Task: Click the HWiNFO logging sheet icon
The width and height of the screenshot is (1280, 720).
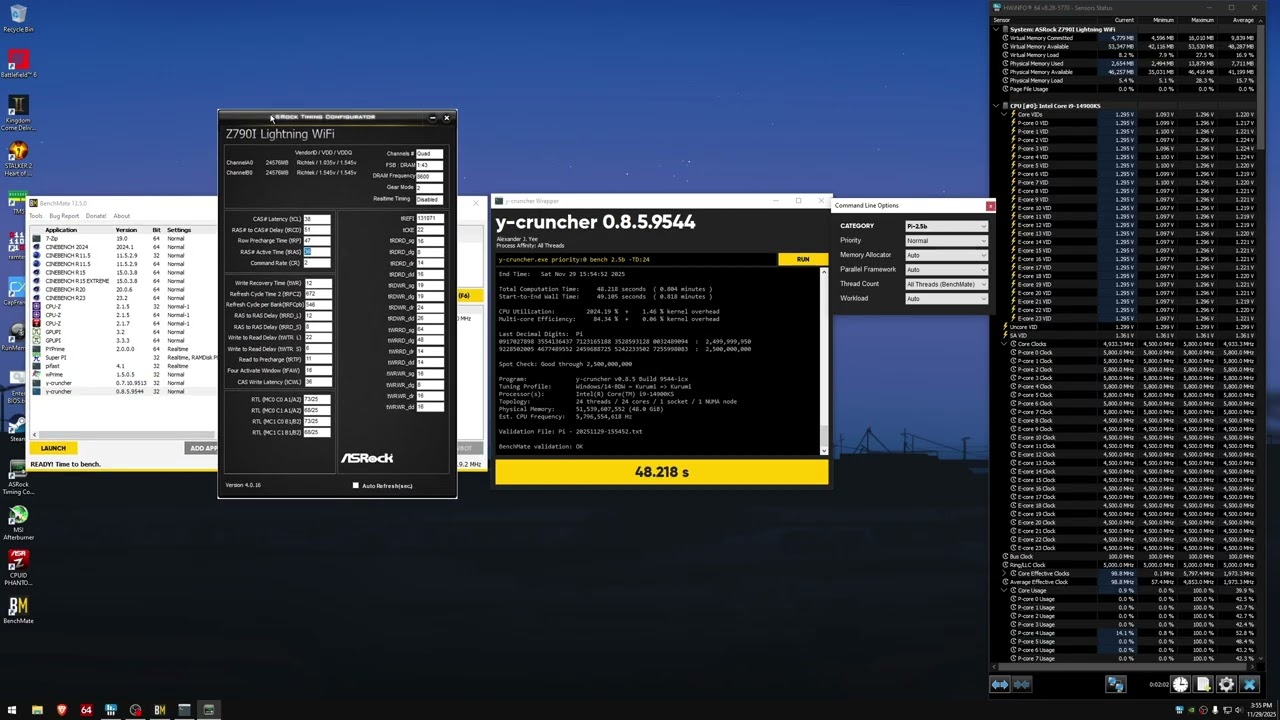Action: 1203,685
